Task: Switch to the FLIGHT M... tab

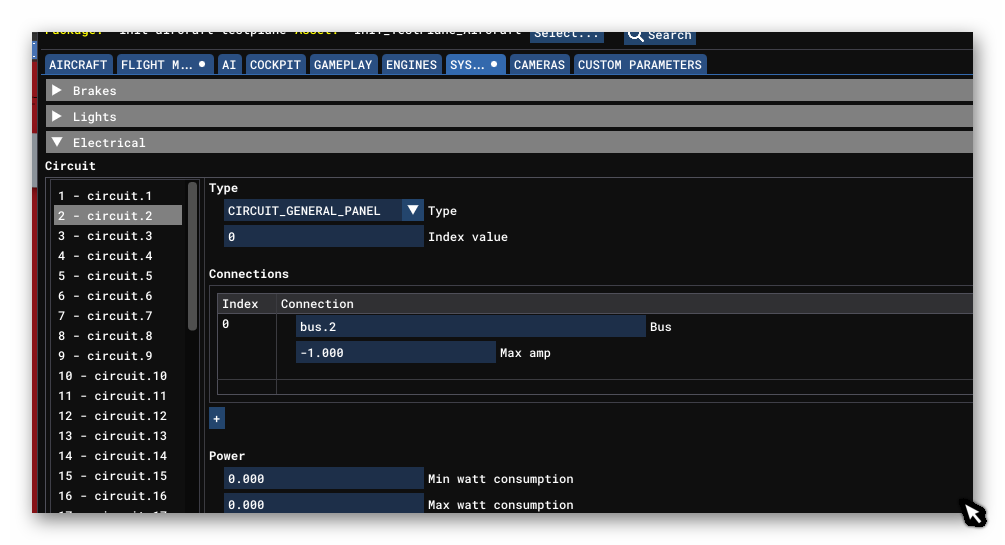Action: pos(163,65)
